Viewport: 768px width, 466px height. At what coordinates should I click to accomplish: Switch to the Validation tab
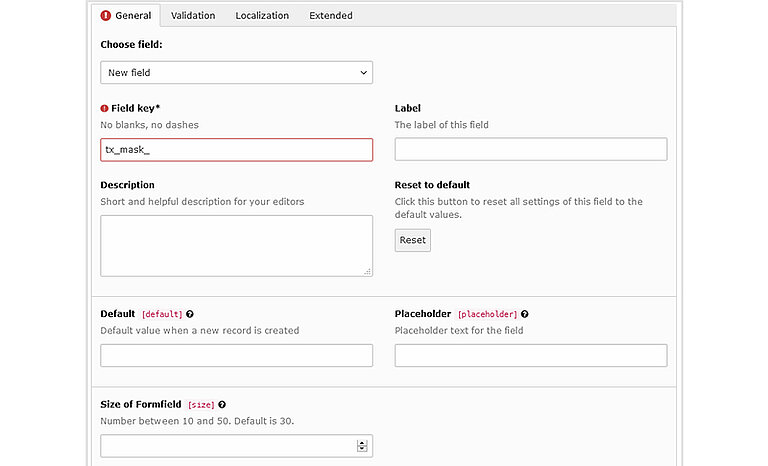(x=193, y=15)
